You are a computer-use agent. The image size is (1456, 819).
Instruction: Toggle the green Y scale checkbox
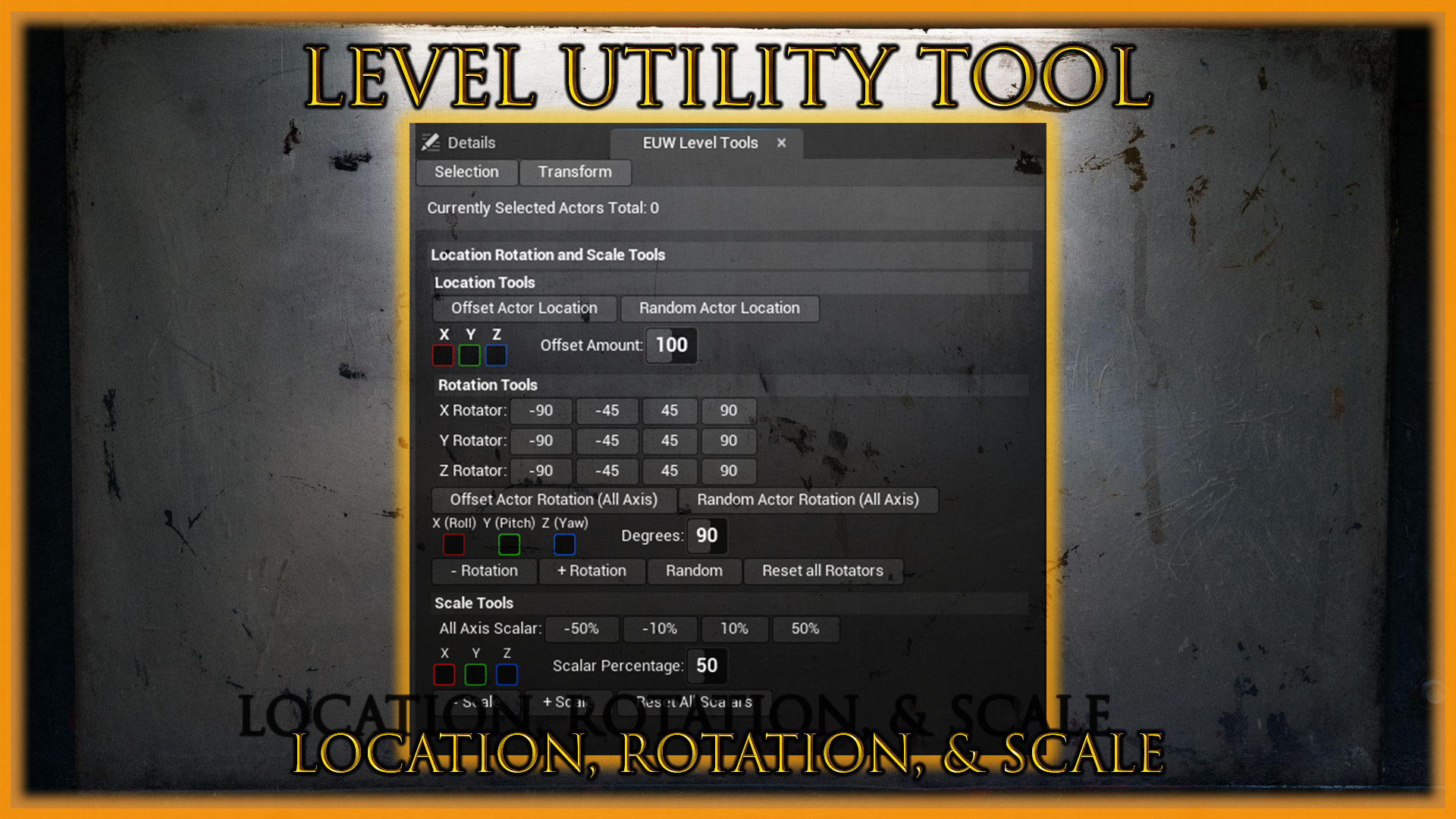[x=475, y=674]
